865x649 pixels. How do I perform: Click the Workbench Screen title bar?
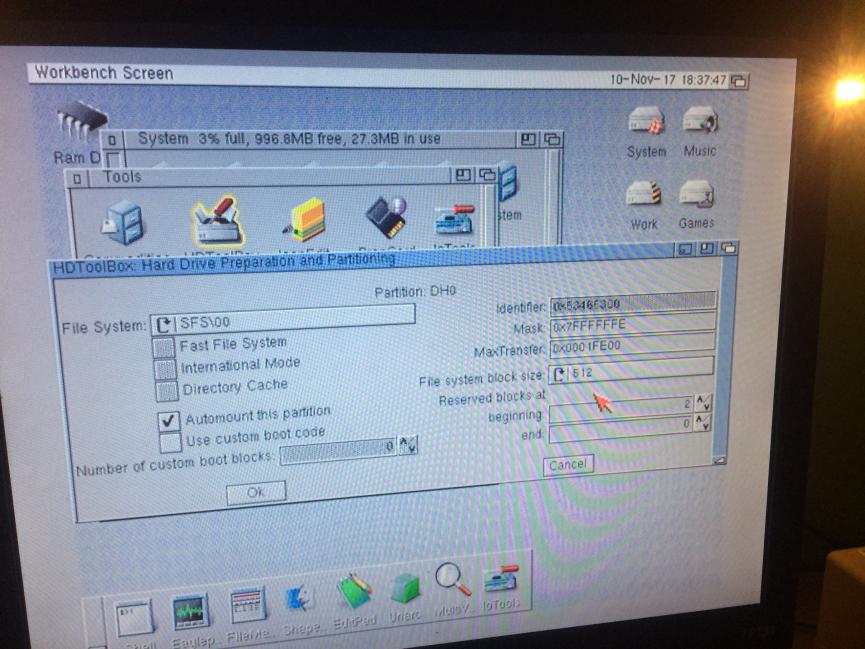pyautogui.click(x=300, y=75)
